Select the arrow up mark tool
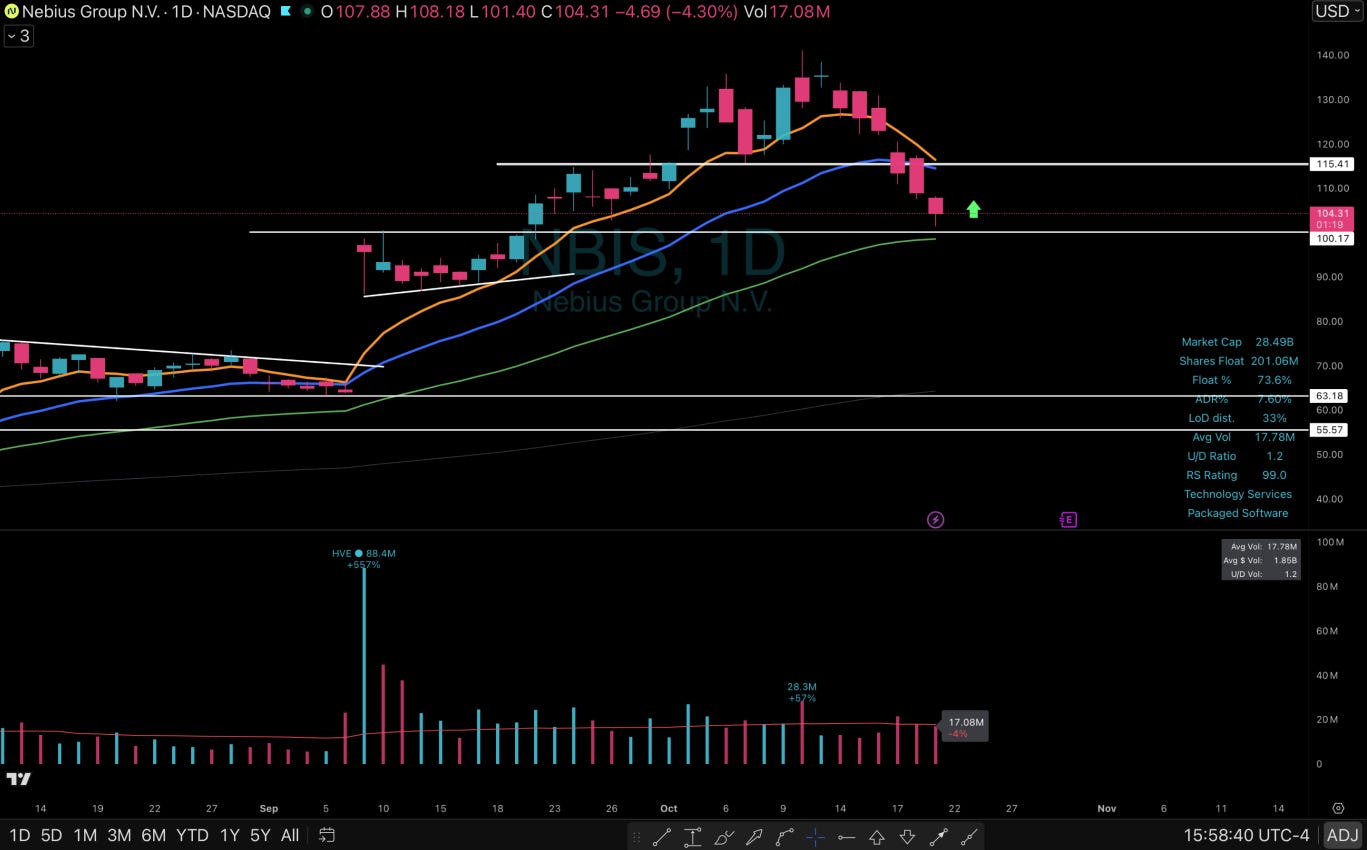The width and height of the screenshot is (1367, 850). coord(877,837)
